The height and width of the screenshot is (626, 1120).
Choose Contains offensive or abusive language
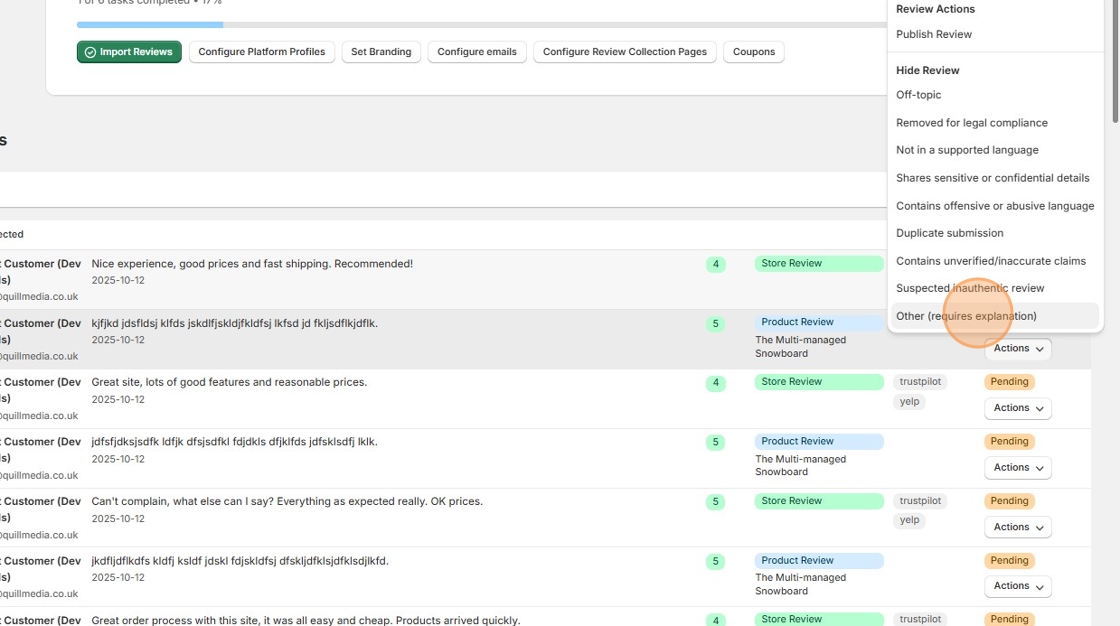tap(994, 206)
